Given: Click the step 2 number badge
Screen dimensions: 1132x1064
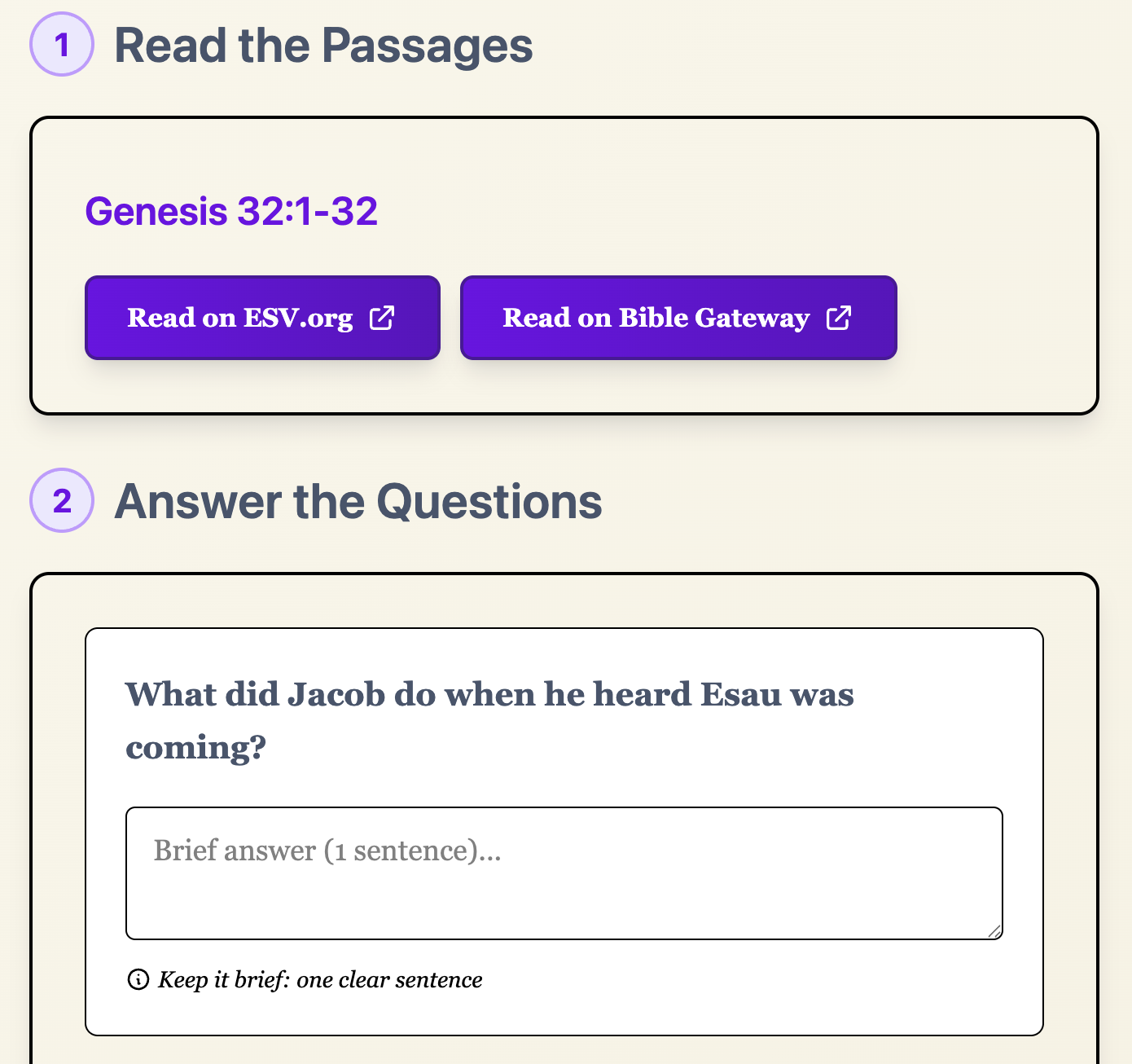Looking at the screenshot, I should [62, 500].
